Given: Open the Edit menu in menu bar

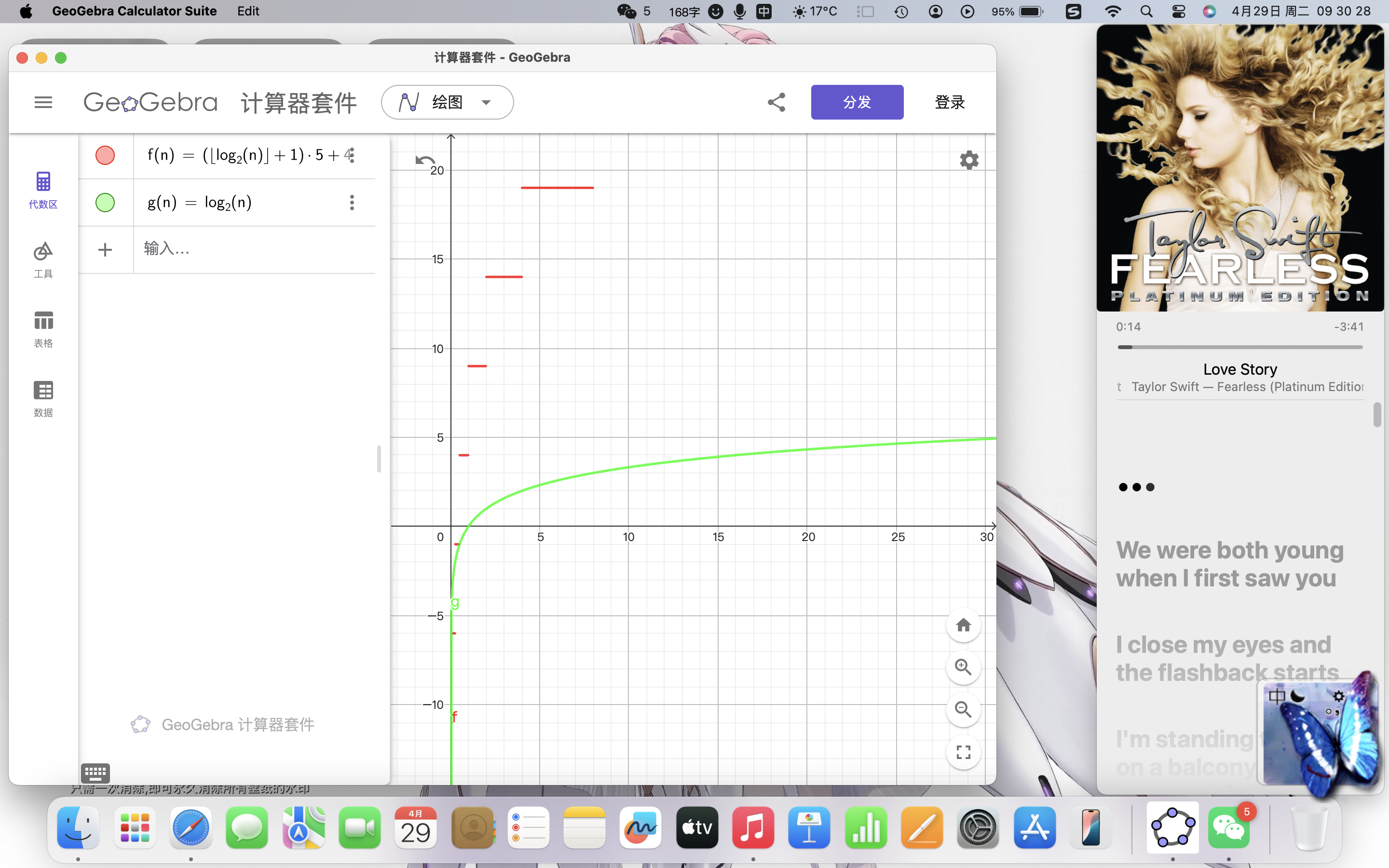Looking at the screenshot, I should [248, 11].
